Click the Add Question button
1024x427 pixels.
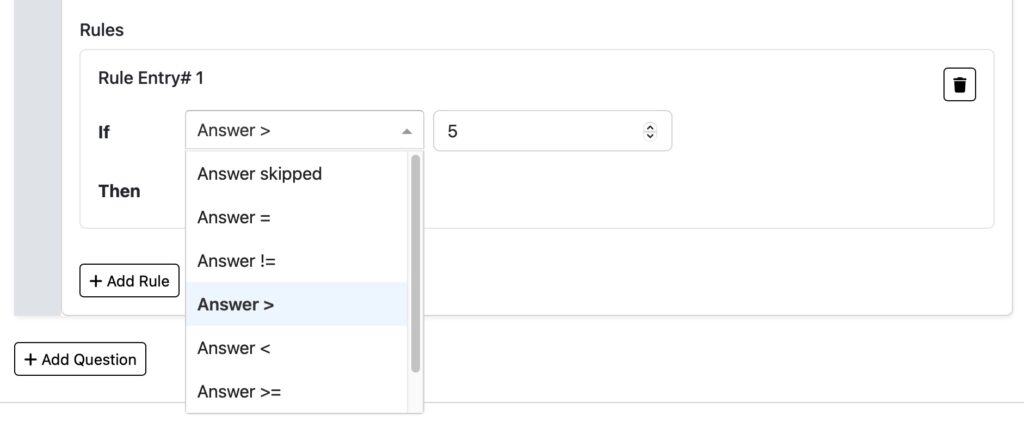pos(80,359)
